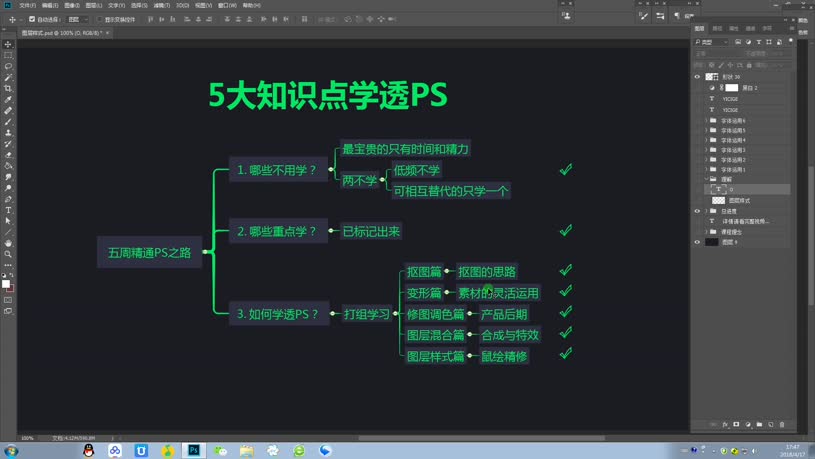Select the Dodge tool
The height and width of the screenshot is (459, 815).
[8, 188]
